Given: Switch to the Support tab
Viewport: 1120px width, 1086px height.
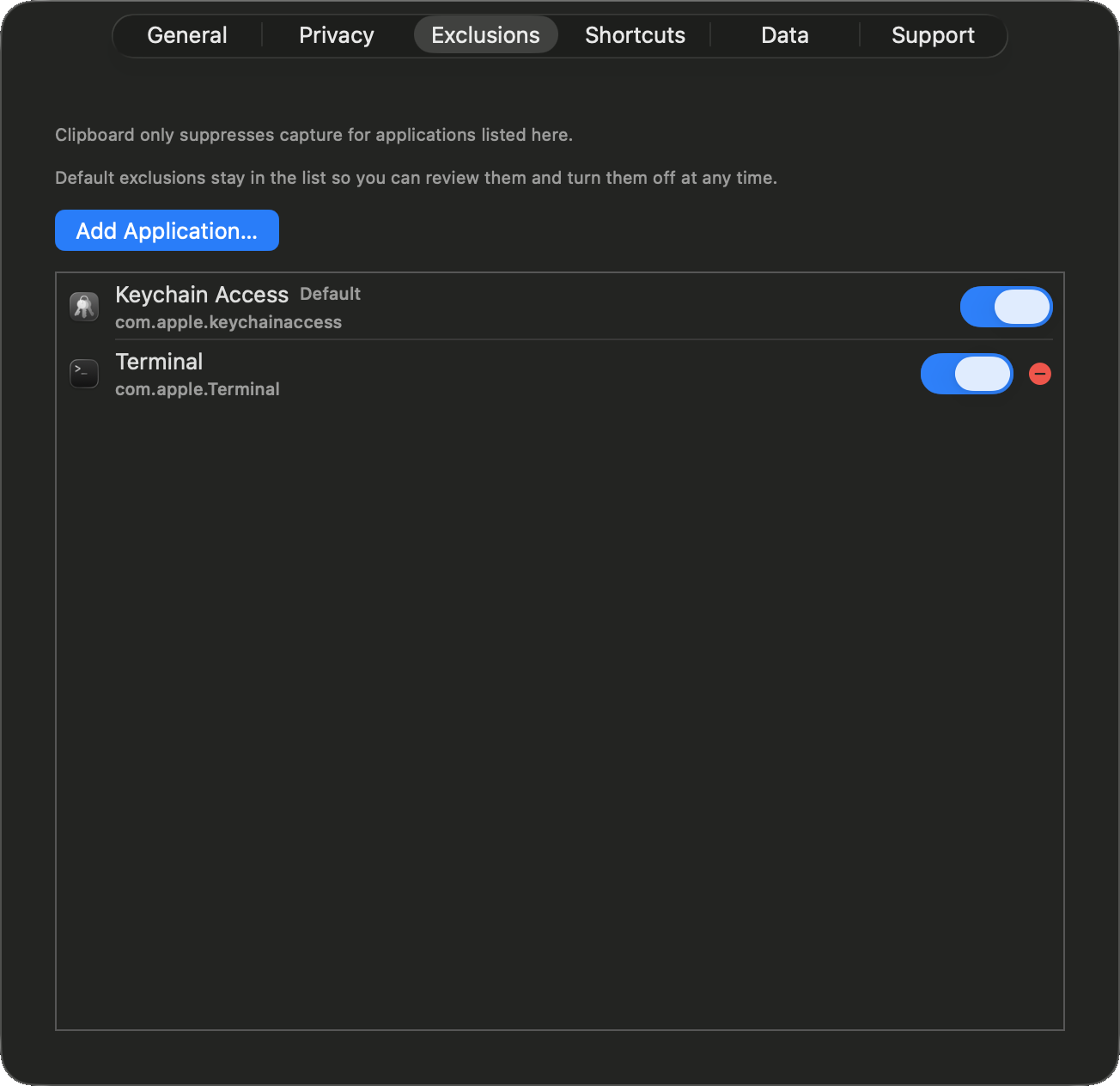Looking at the screenshot, I should coord(933,35).
